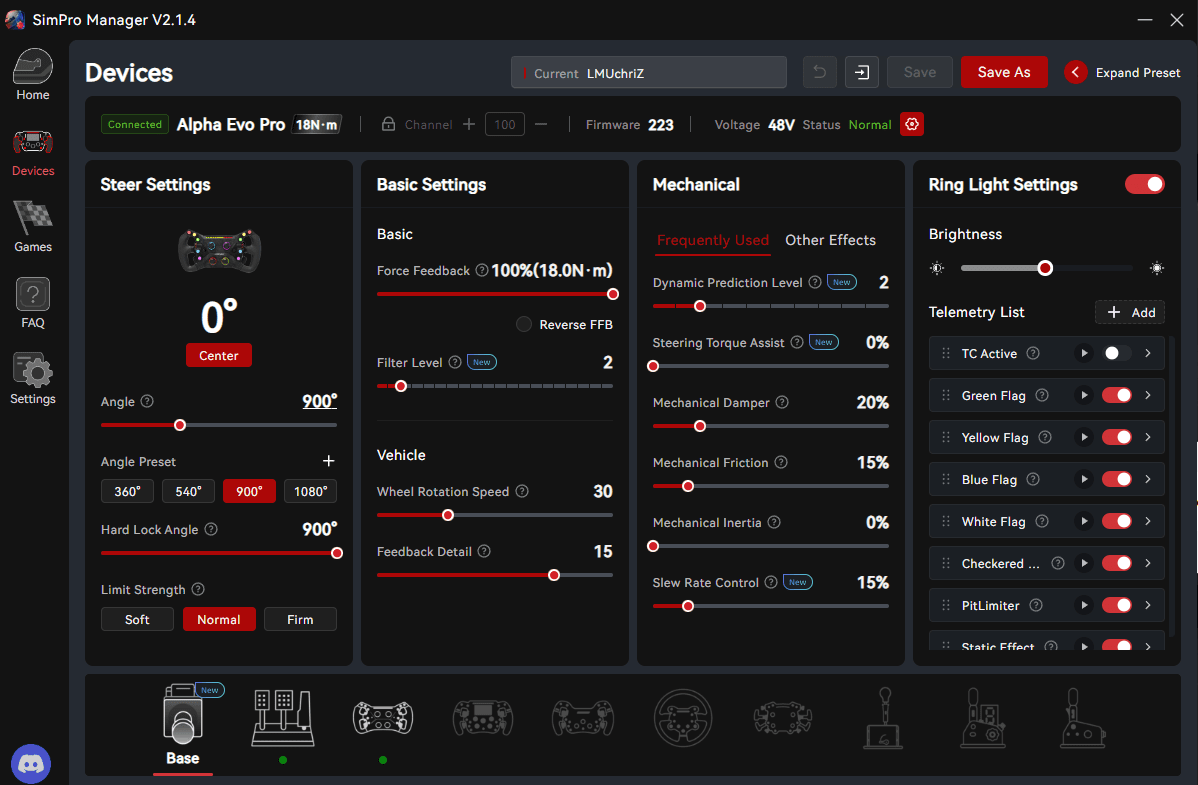The height and width of the screenshot is (785, 1198).
Task: Select the 540° angle preset
Action: 188,491
